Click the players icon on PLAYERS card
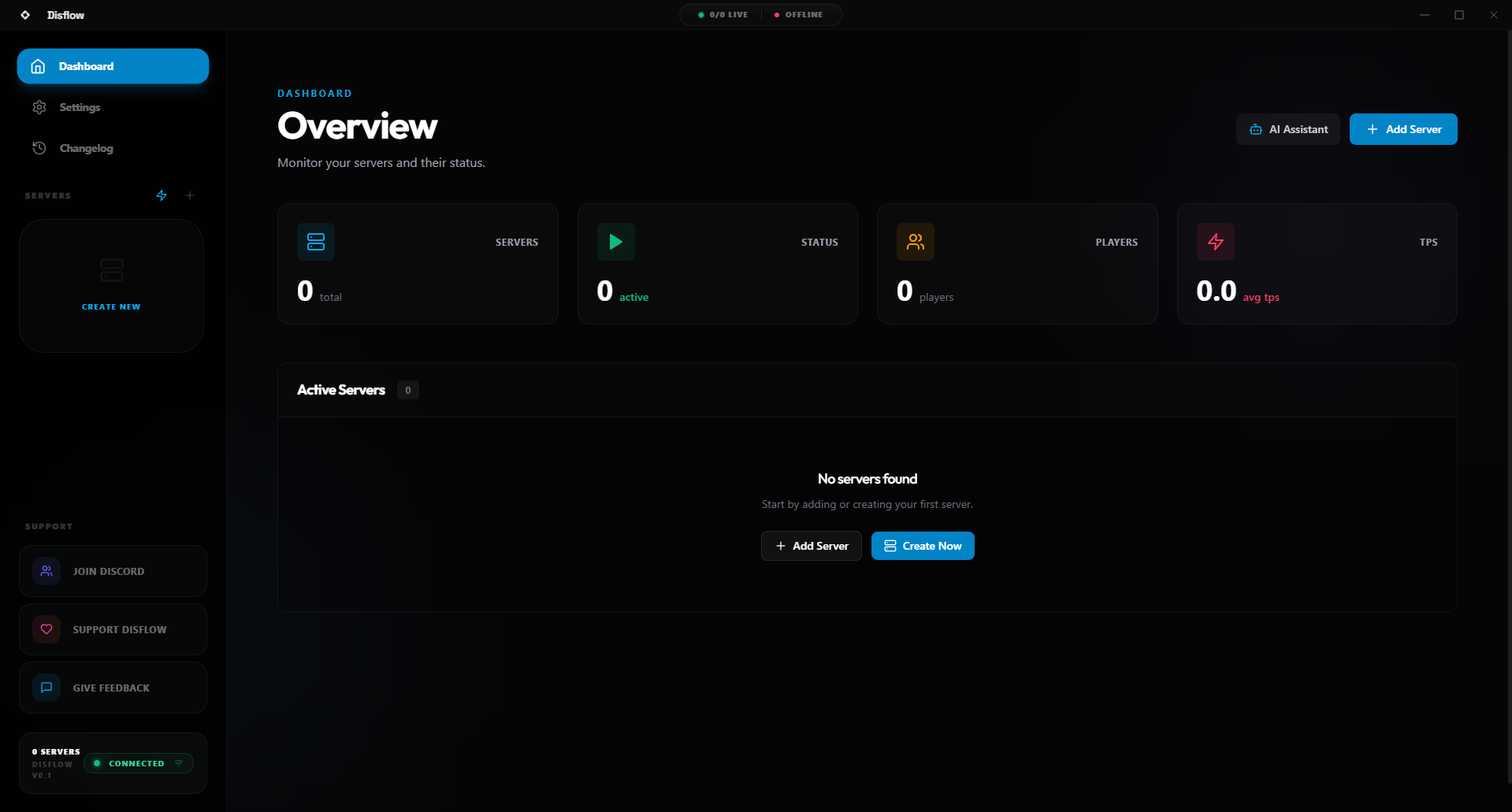1512x812 pixels. [915, 242]
